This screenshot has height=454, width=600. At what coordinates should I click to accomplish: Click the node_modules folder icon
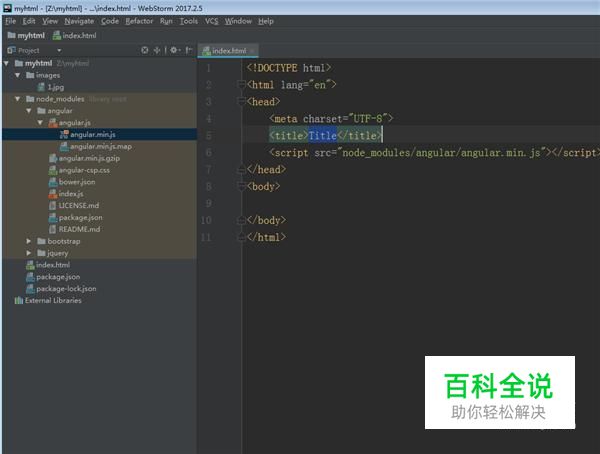click(x=30, y=99)
